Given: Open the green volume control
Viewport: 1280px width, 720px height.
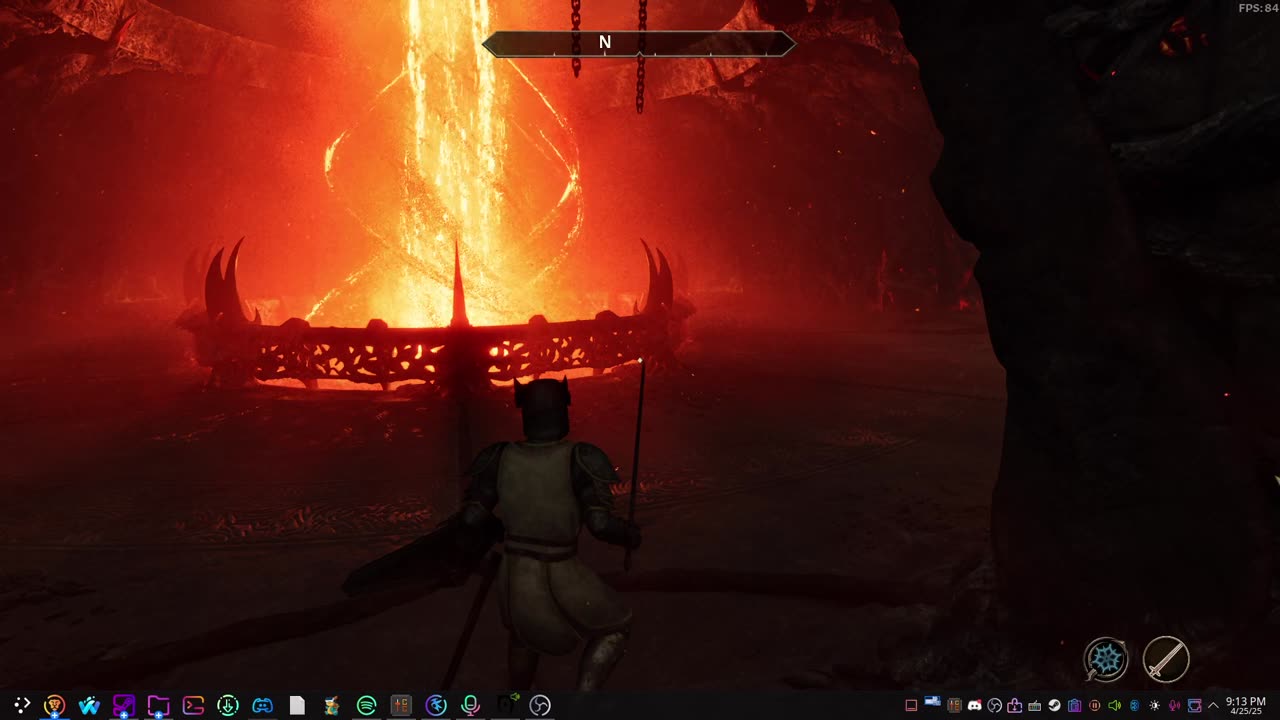Looking at the screenshot, I should (1115, 705).
